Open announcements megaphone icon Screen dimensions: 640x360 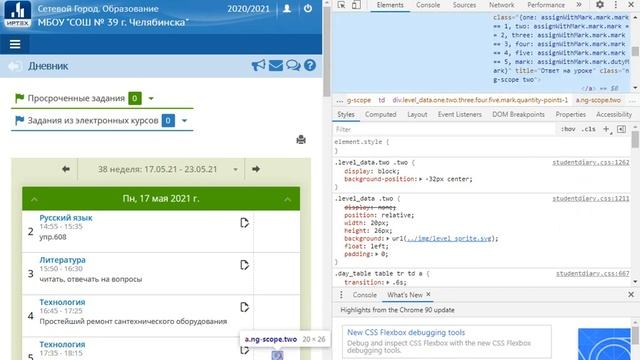258,65
